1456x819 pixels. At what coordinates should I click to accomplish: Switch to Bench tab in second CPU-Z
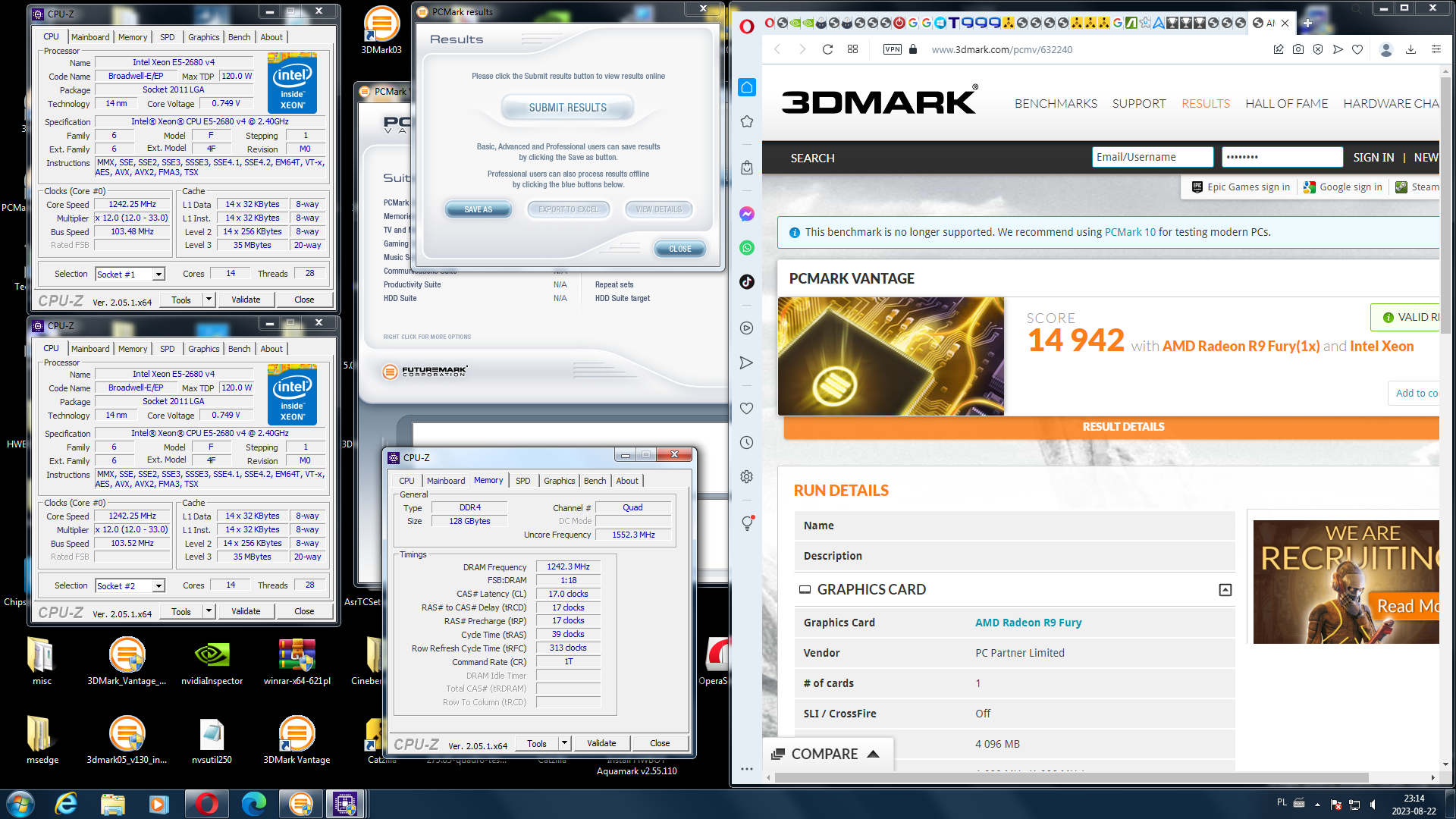[239, 349]
